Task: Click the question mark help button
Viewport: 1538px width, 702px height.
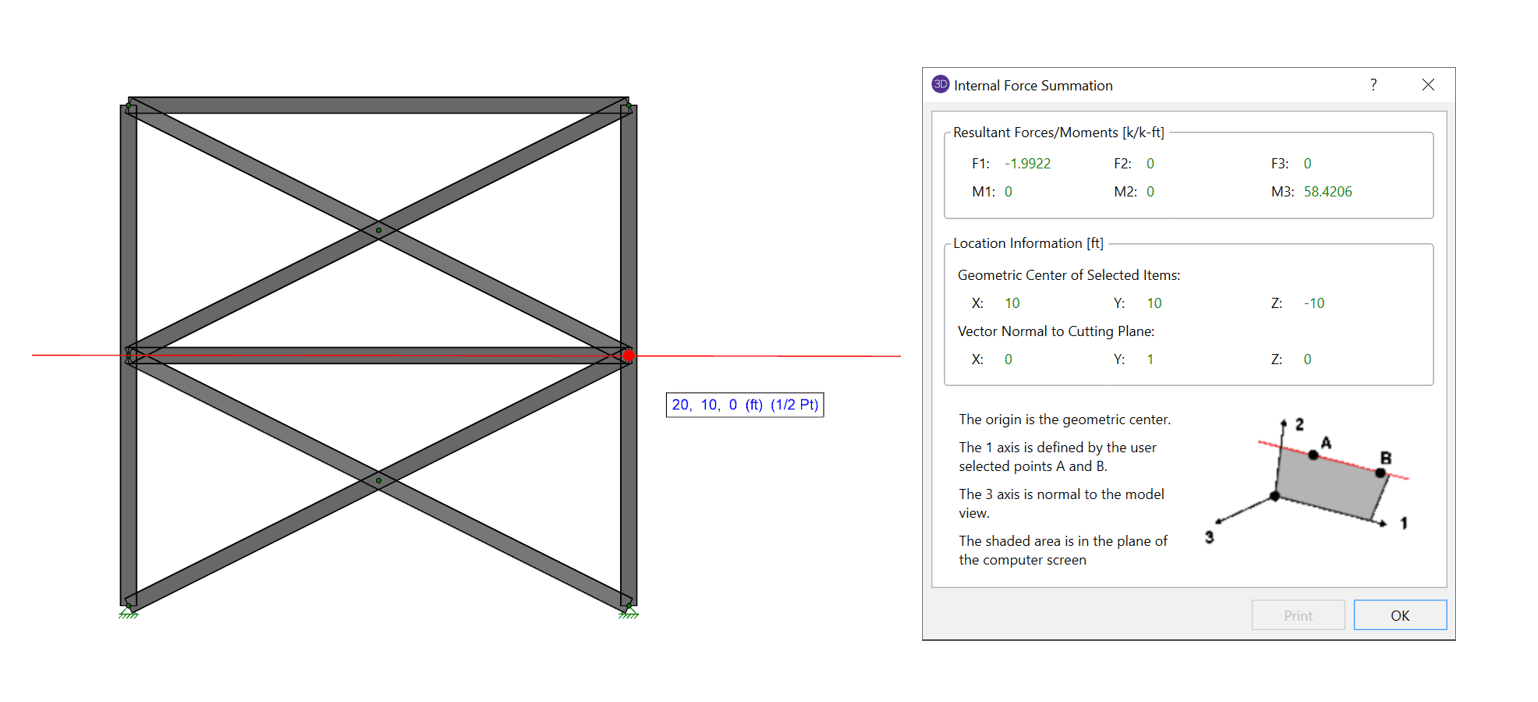Action: tap(1373, 85)
